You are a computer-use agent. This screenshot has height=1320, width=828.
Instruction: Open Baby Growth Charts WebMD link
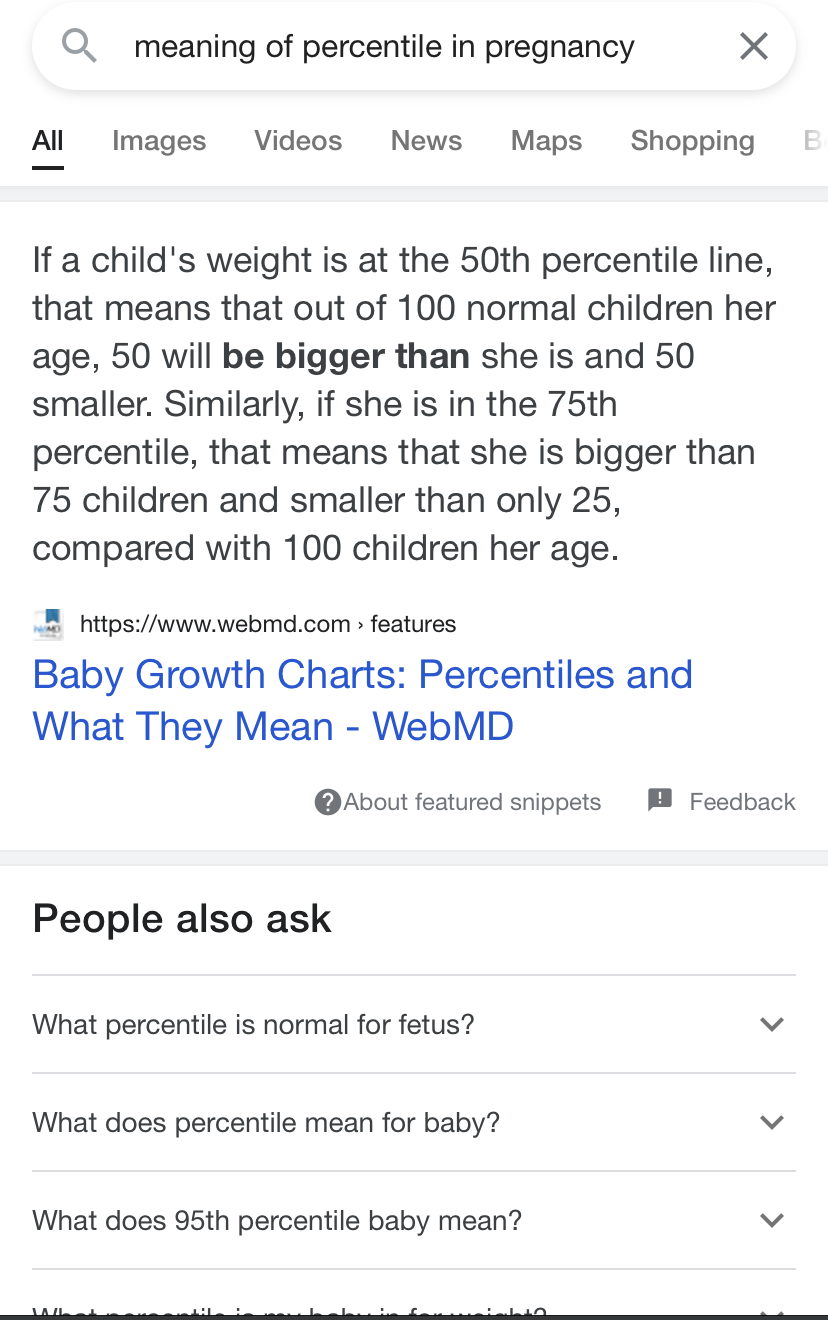click(362, 700)
